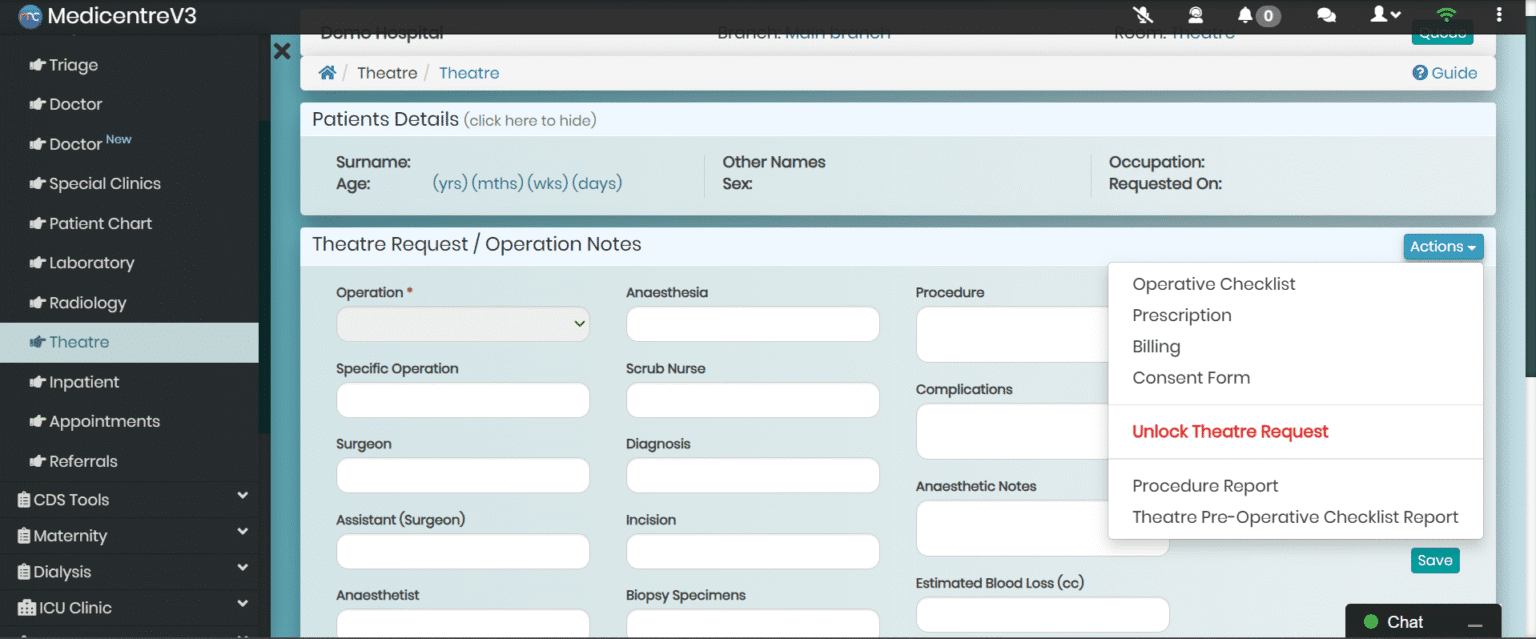The height and width of the screenshot is (639, 1536).
Task: Click the home icon in breadcrumb
Action: point(327,73)
